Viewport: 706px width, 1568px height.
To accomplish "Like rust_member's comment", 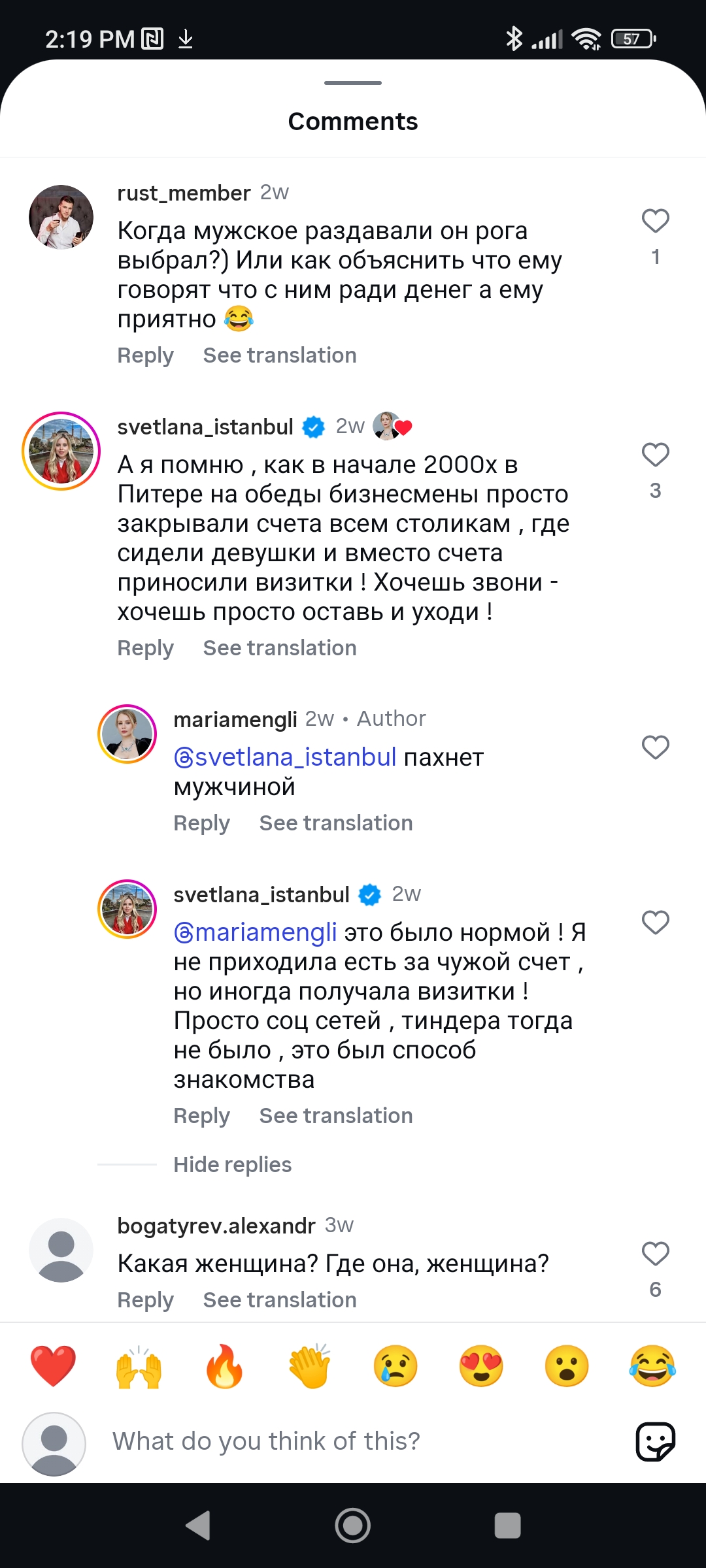I will (x=655, y=221).
